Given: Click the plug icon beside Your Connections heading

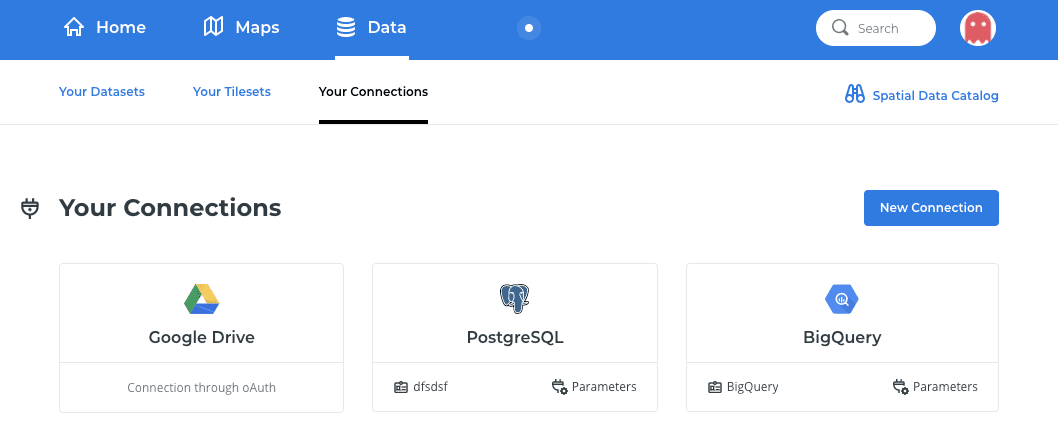Looking at the screenshot, I should click(x=30, y=209).
